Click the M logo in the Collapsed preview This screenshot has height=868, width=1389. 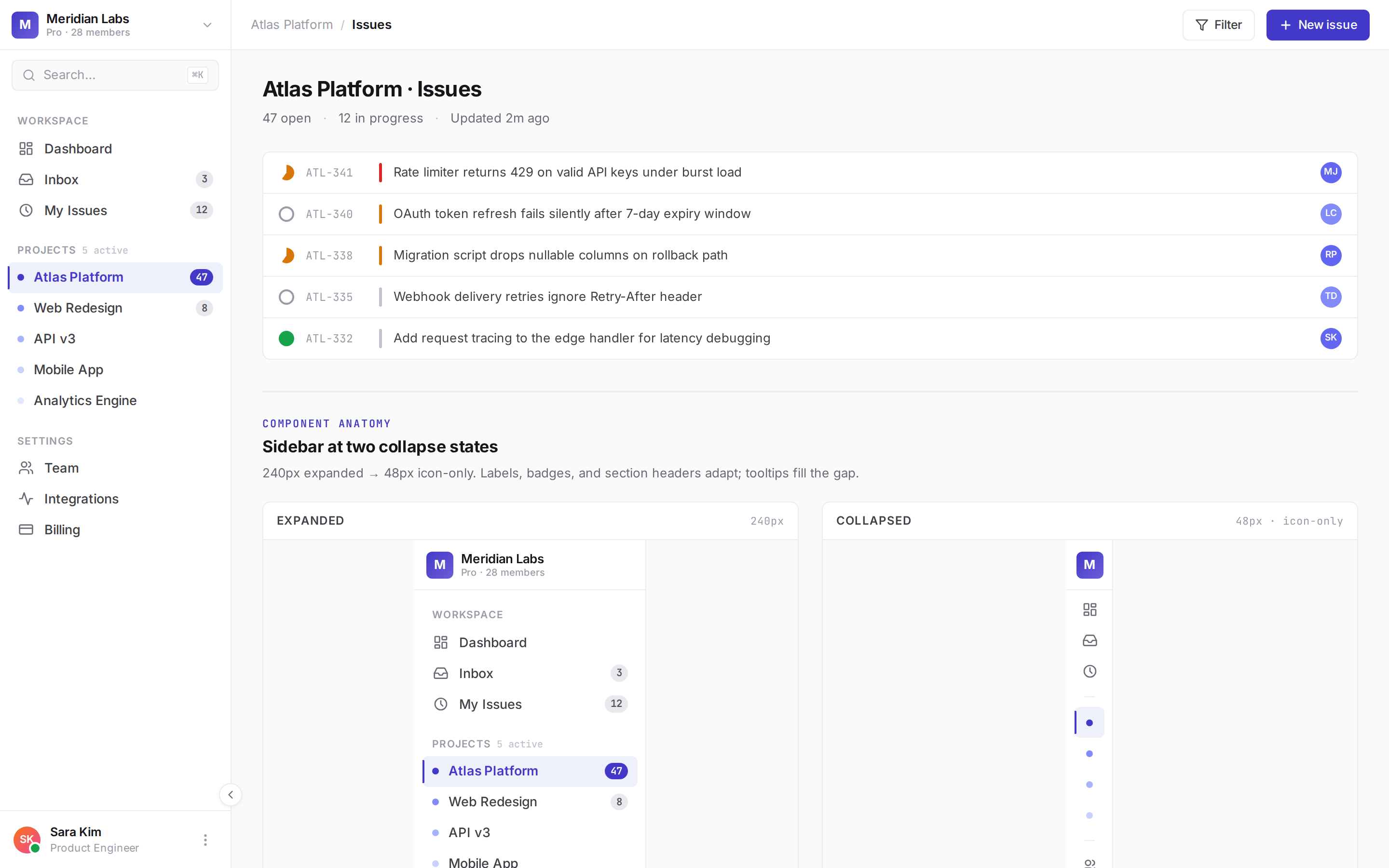coord(1089,565)
